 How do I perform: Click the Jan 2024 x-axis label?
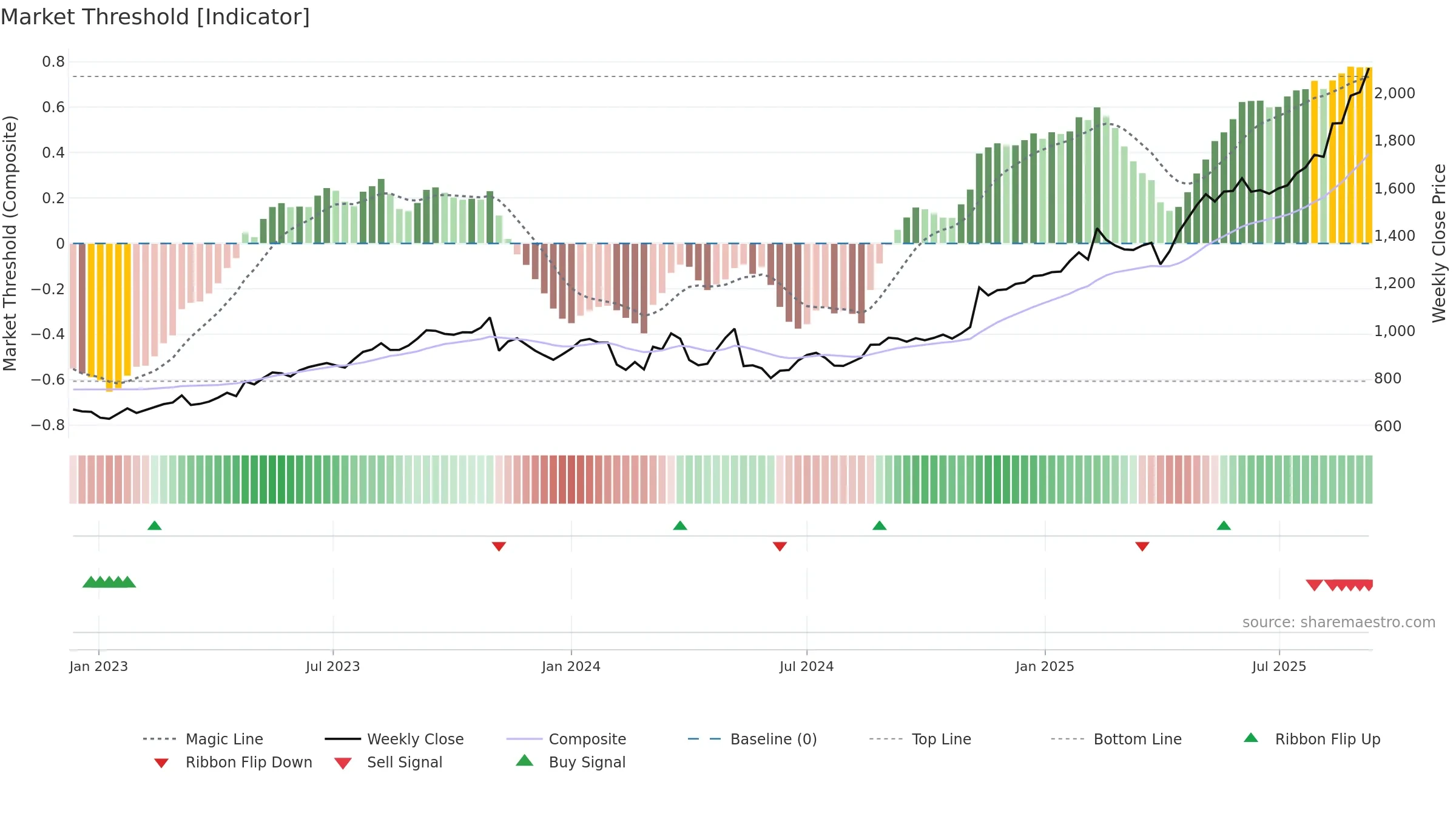point(571,666)
